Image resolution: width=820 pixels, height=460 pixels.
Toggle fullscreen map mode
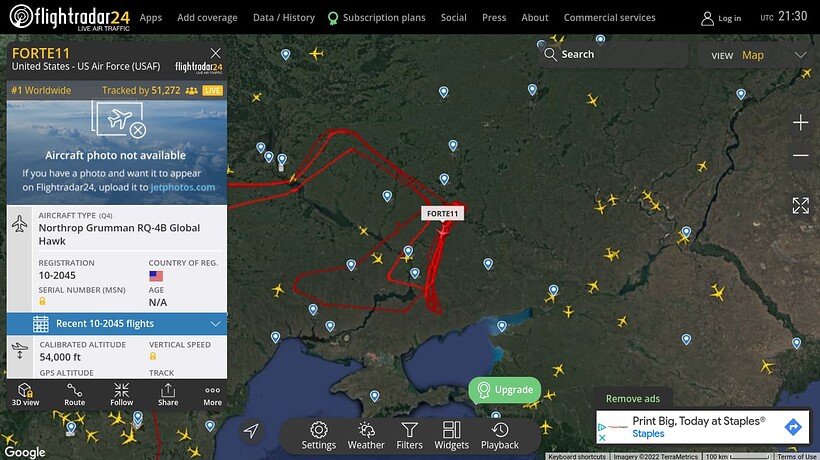click(800, 205)
